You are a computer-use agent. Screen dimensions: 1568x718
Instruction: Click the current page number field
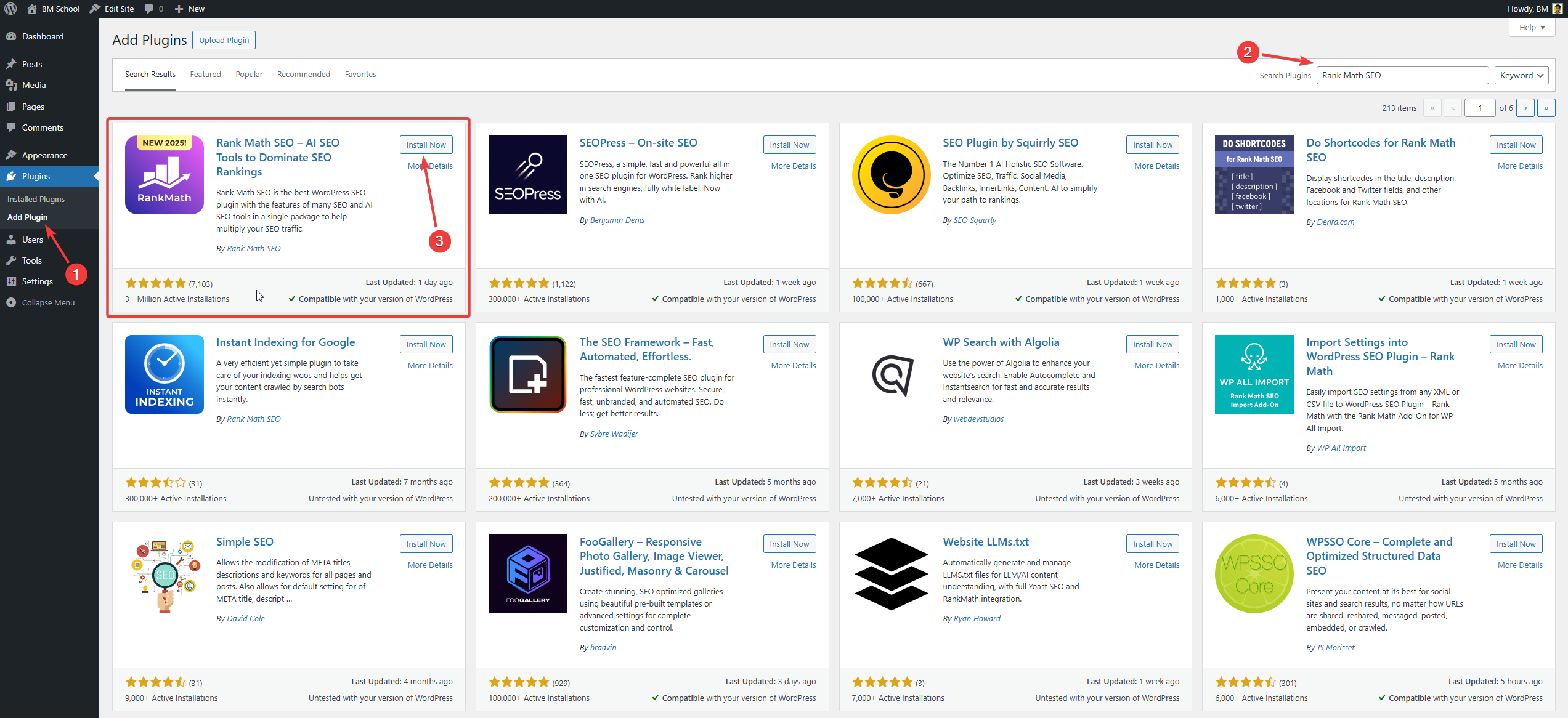pyautogui.click(x=1480, y=108)
